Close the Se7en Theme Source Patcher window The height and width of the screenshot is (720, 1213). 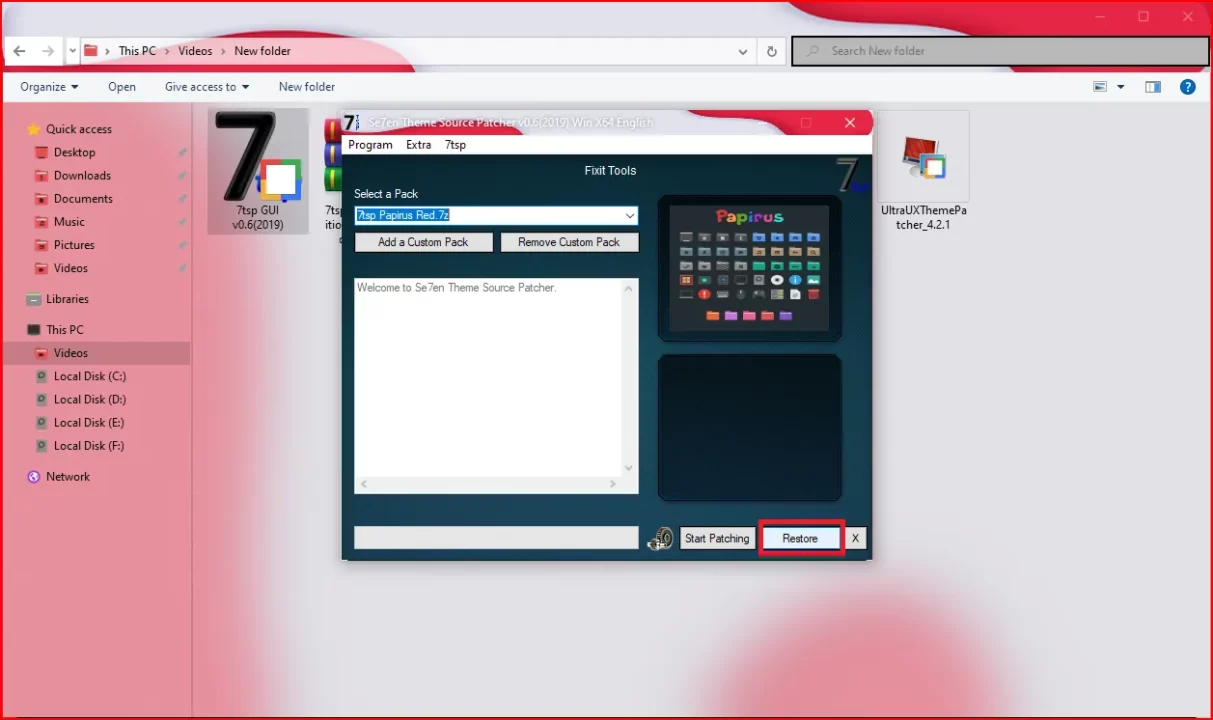coord(850,123)
